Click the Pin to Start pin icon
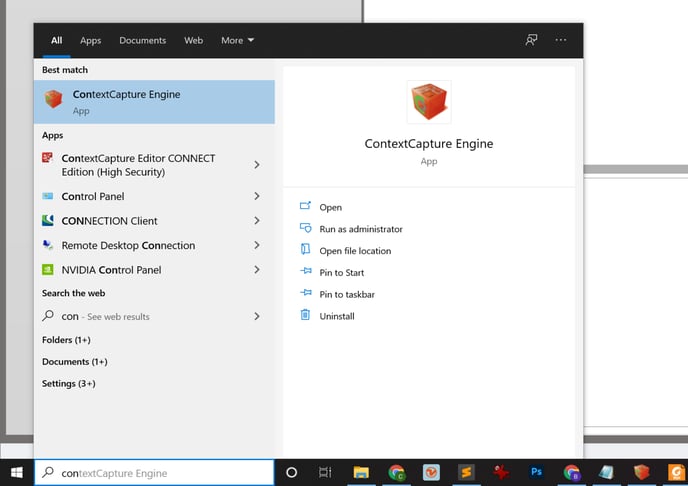This screenshot has height=486, width=688. tap(306, 271)
